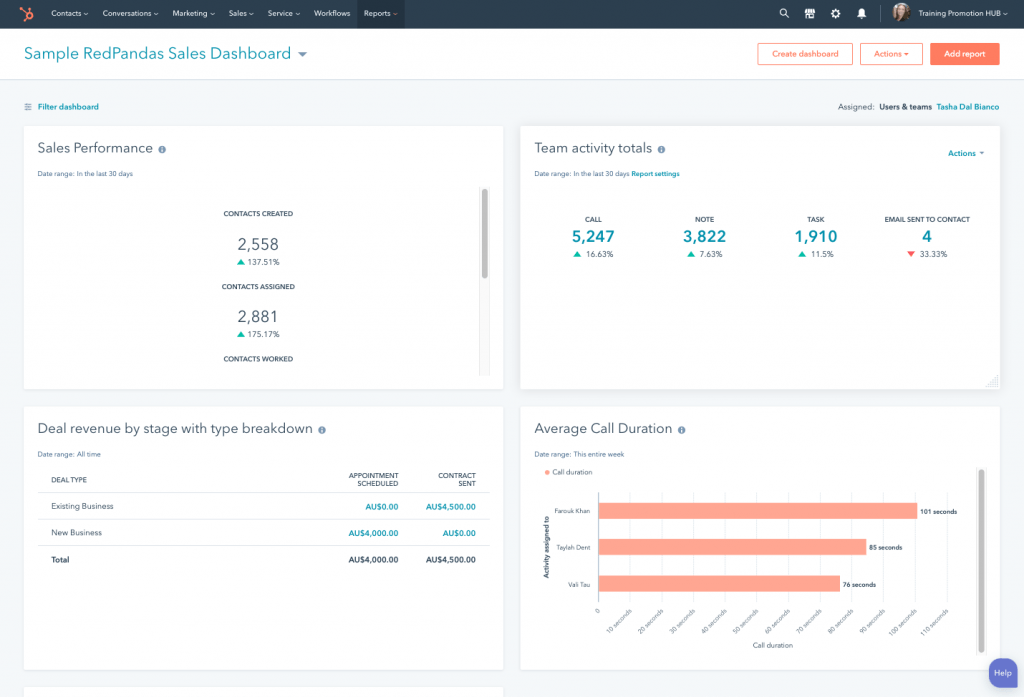Viewport: 1024px width, 697px height.
Task: Open Report settings for Team activity totals
Action: (x=655, y=173)
